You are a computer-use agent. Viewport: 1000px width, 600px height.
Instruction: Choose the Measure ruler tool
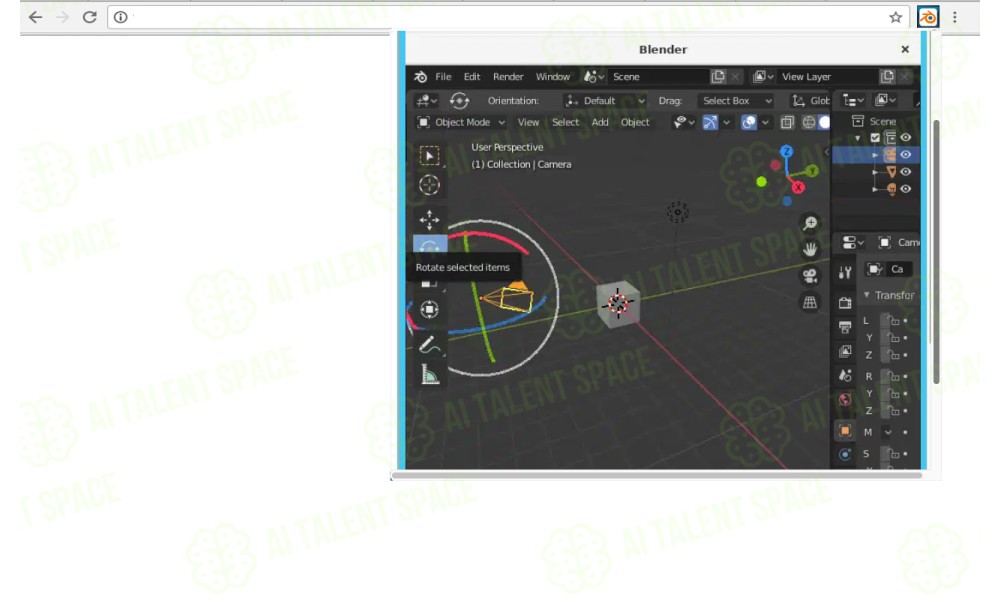click(x=430, y=374)
